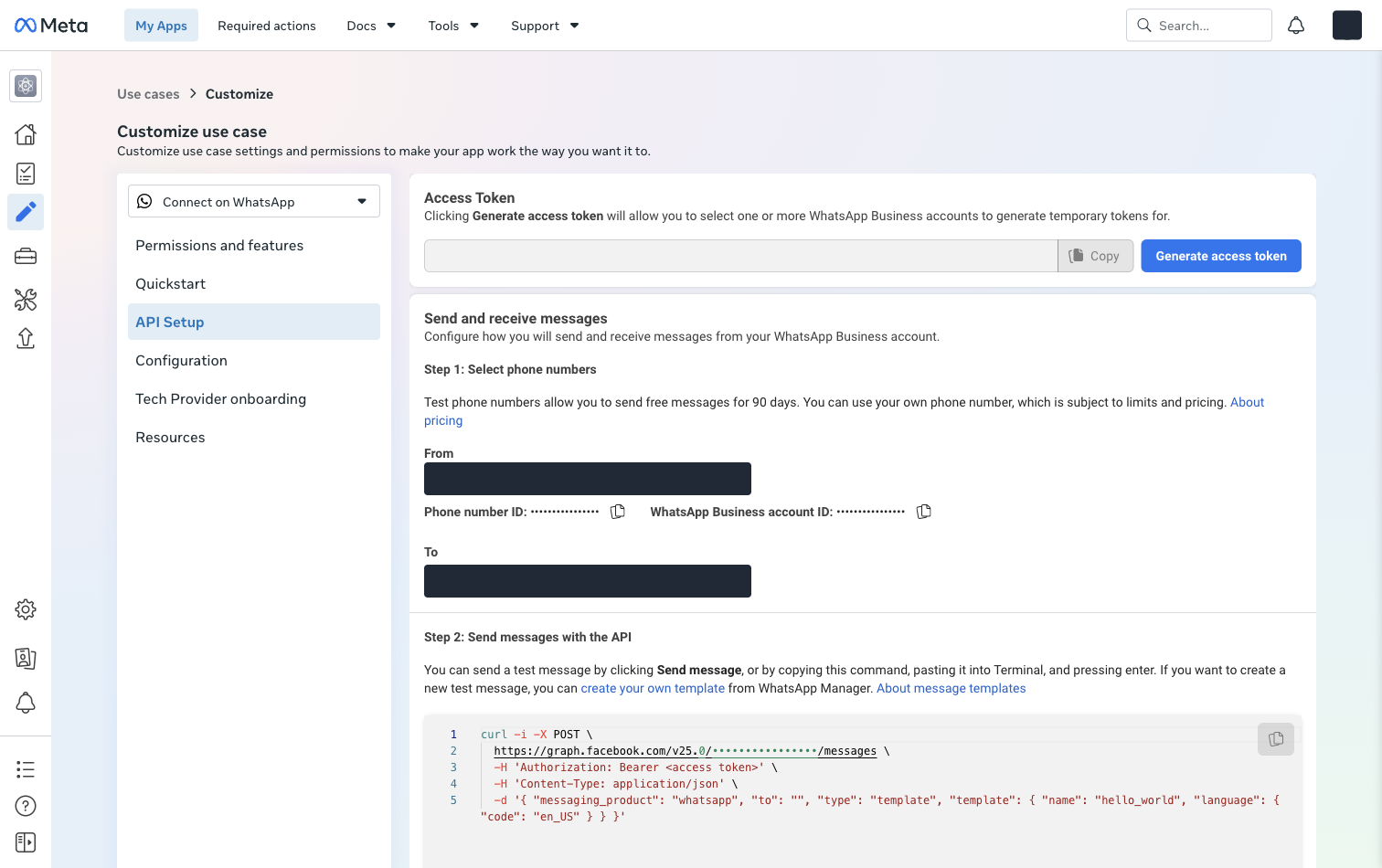Expand the Tools menu
The width and height of the screenshot is (1382, 868).
coord(453,26)
